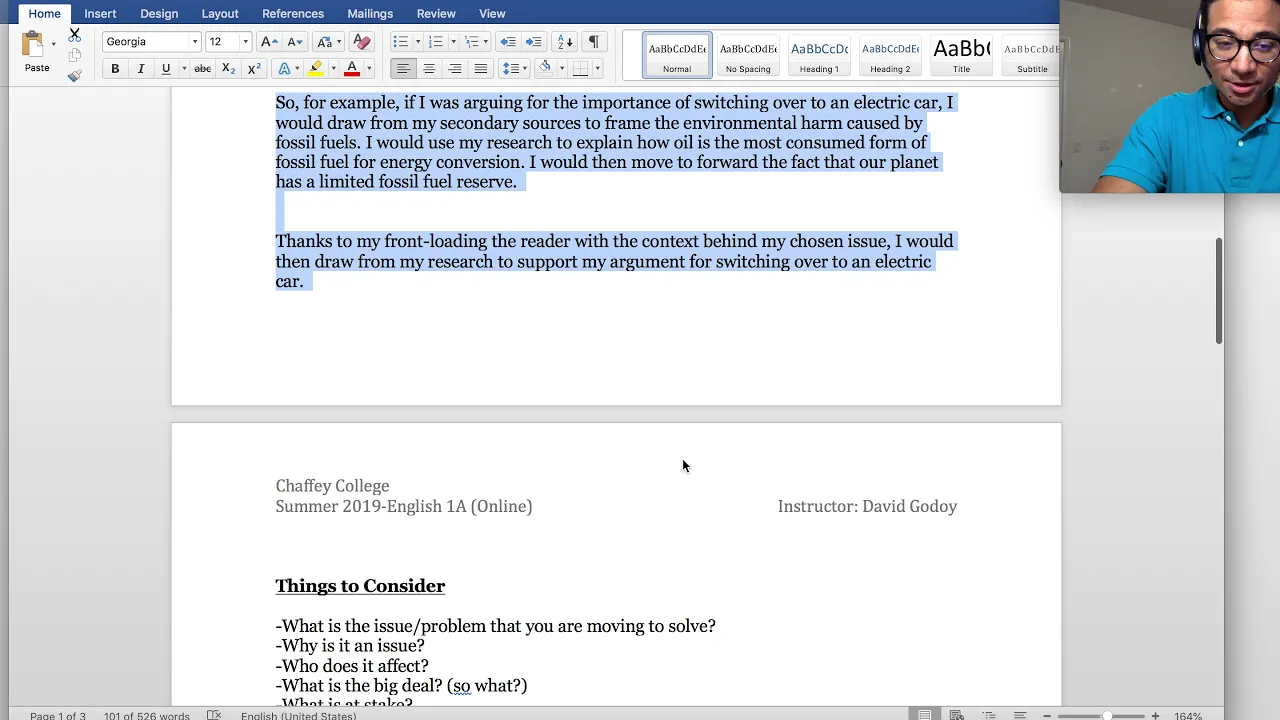Screen dimensions: 1280x720
Task: Justify paragraph text
Action: 481,69
